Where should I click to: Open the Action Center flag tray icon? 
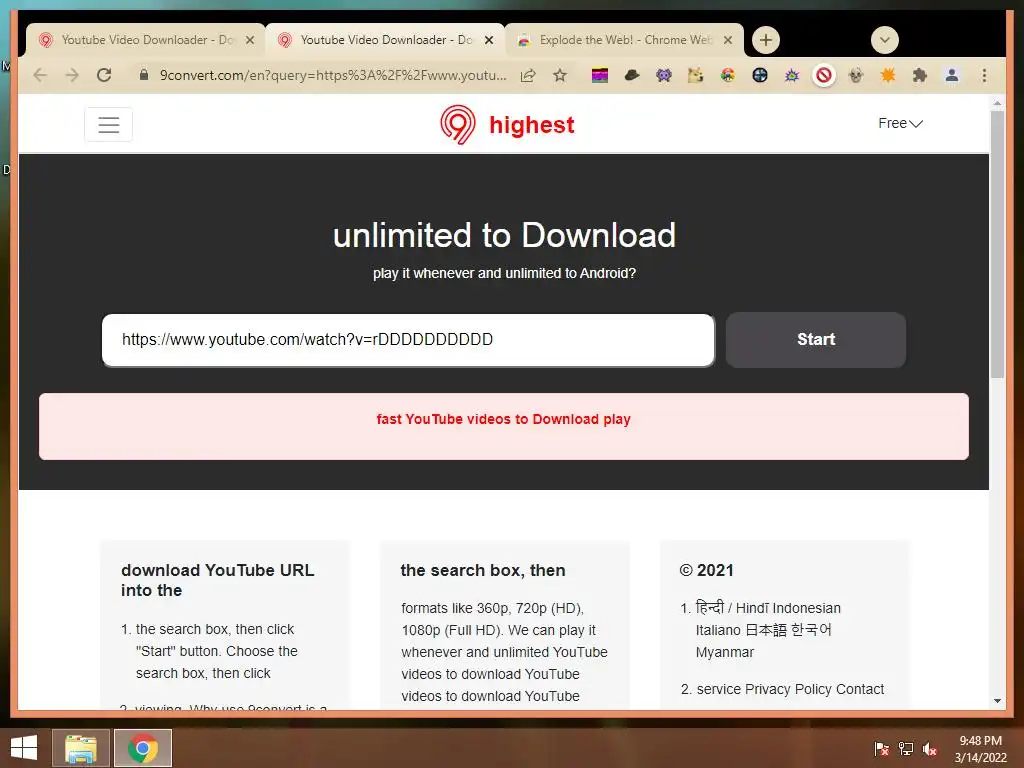click(881, 748)
